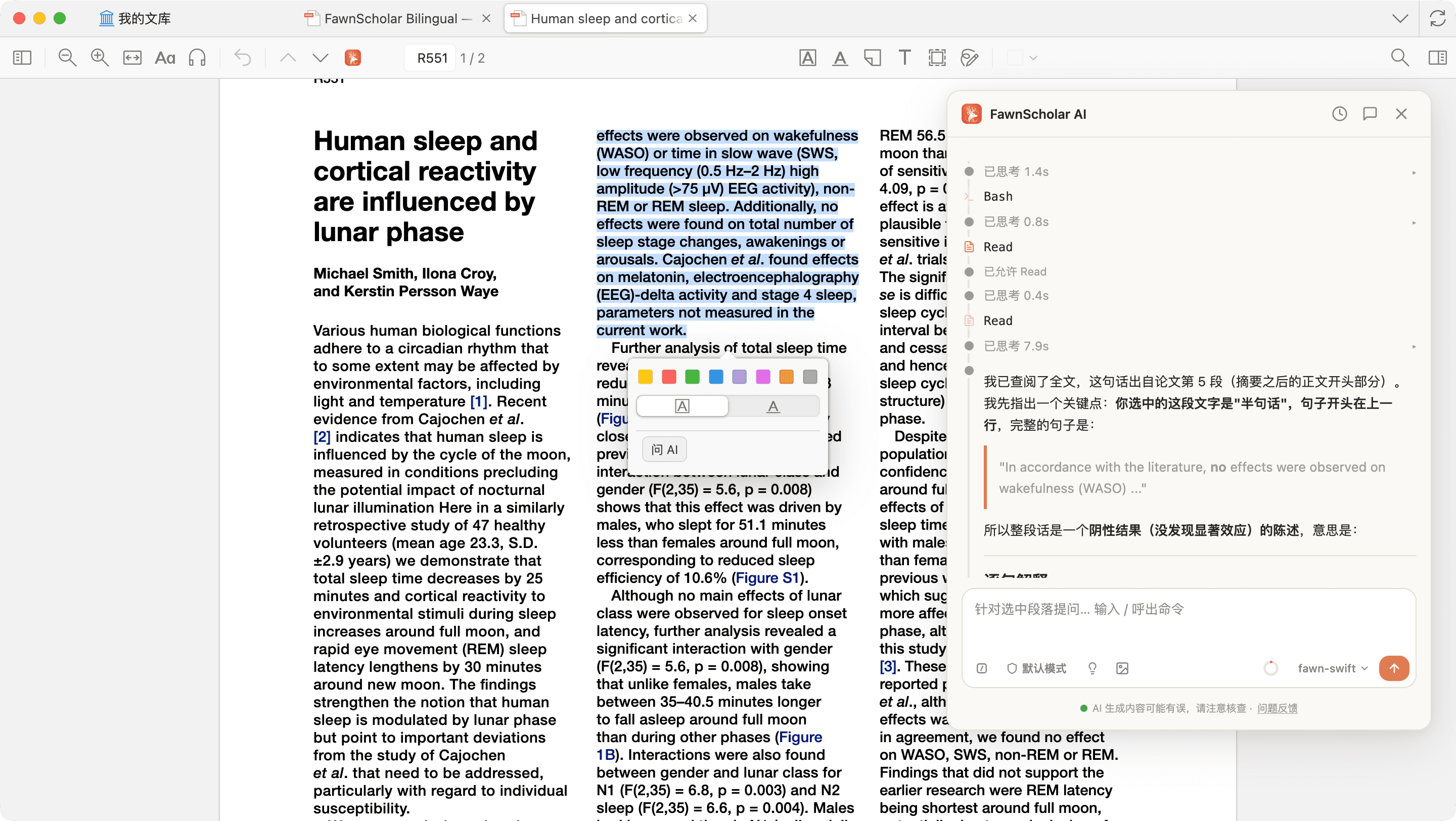Close the FawnScholar Bilingual tab
This screenshot has width=1456, height=821.
[485, 18]
